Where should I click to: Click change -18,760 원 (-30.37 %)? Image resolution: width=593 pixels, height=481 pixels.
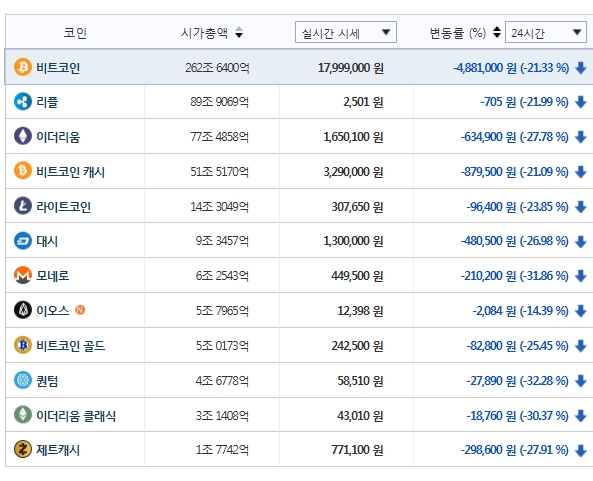[x=518, y=416]
